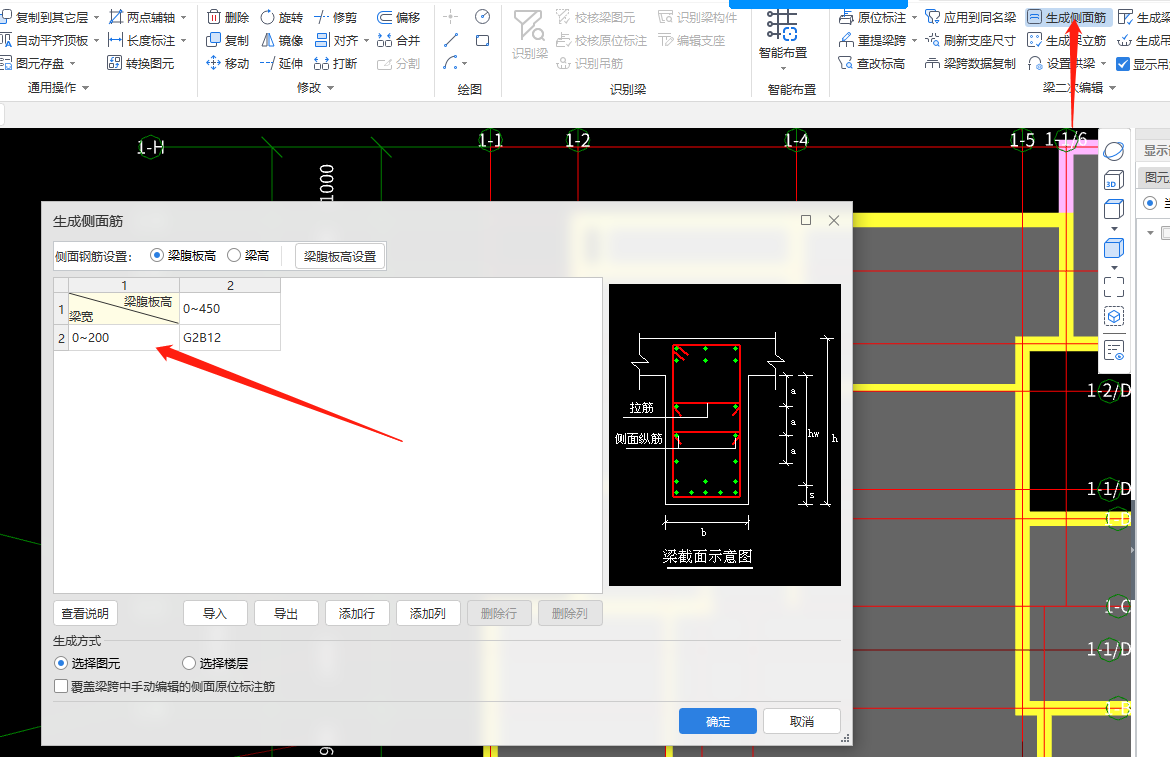Select table cell G2B12
Viewport: 1170px width, 757px height.
230,337
